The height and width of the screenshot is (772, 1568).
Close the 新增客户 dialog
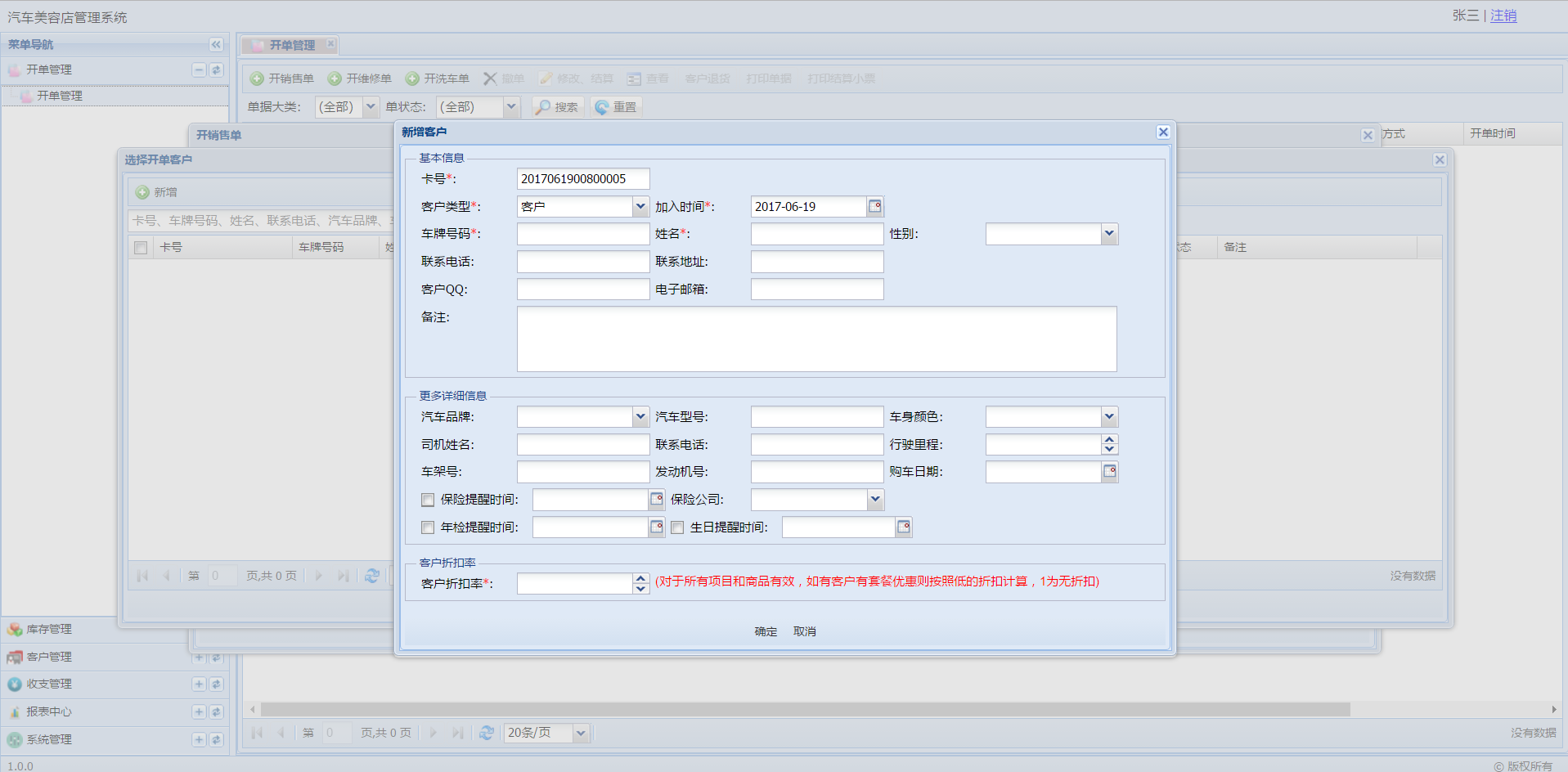[1163, 132]
